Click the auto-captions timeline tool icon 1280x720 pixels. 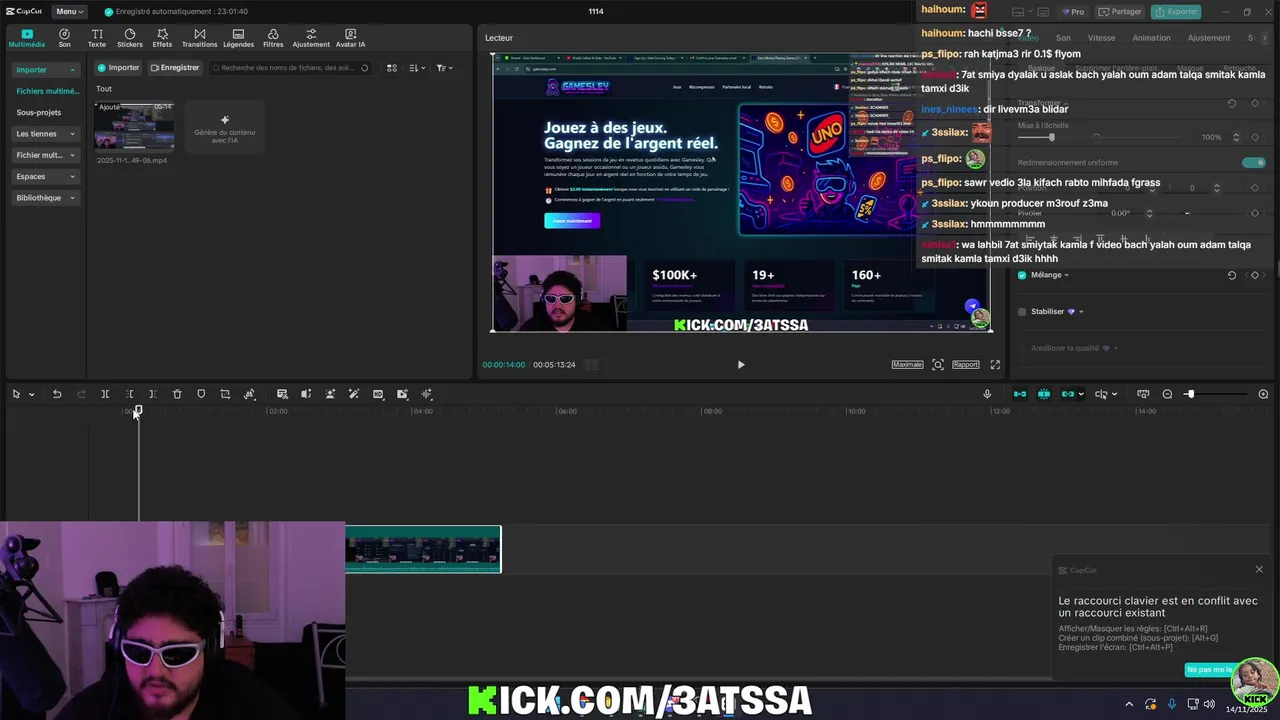pos(282,394)
